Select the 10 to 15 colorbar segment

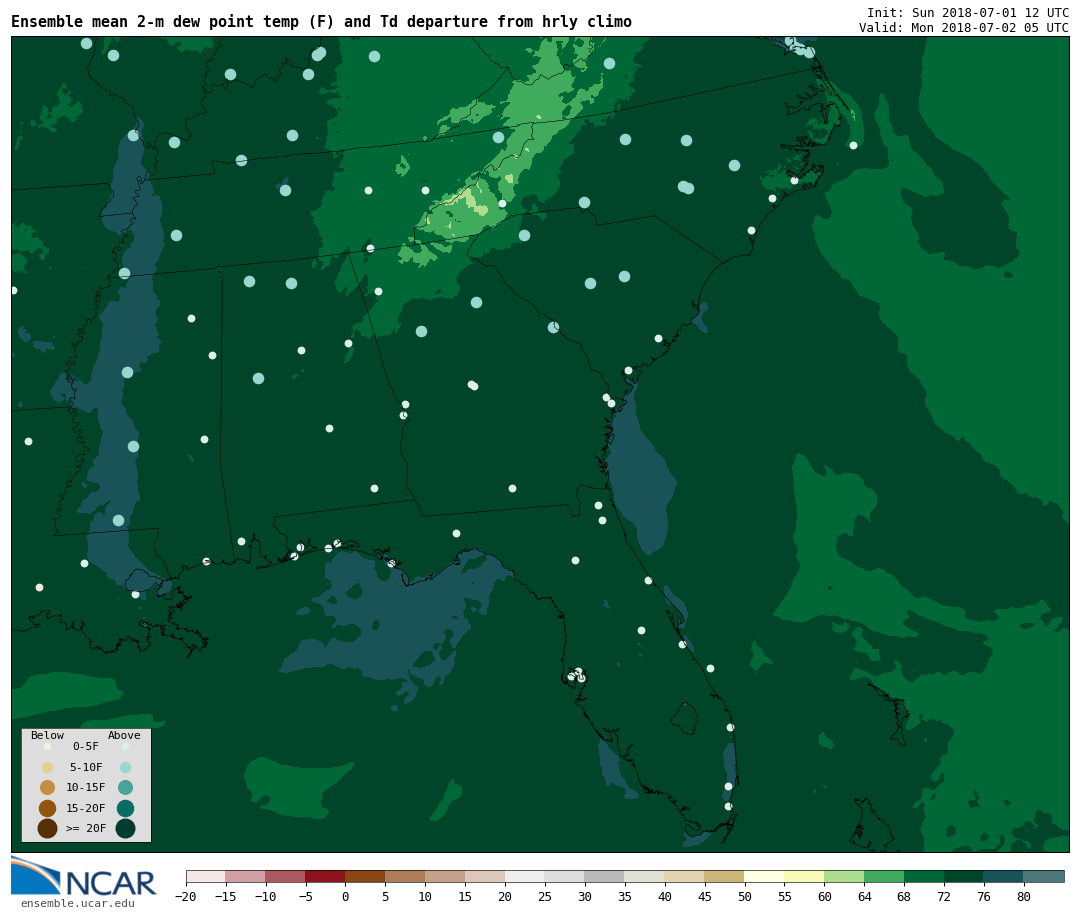446,877
